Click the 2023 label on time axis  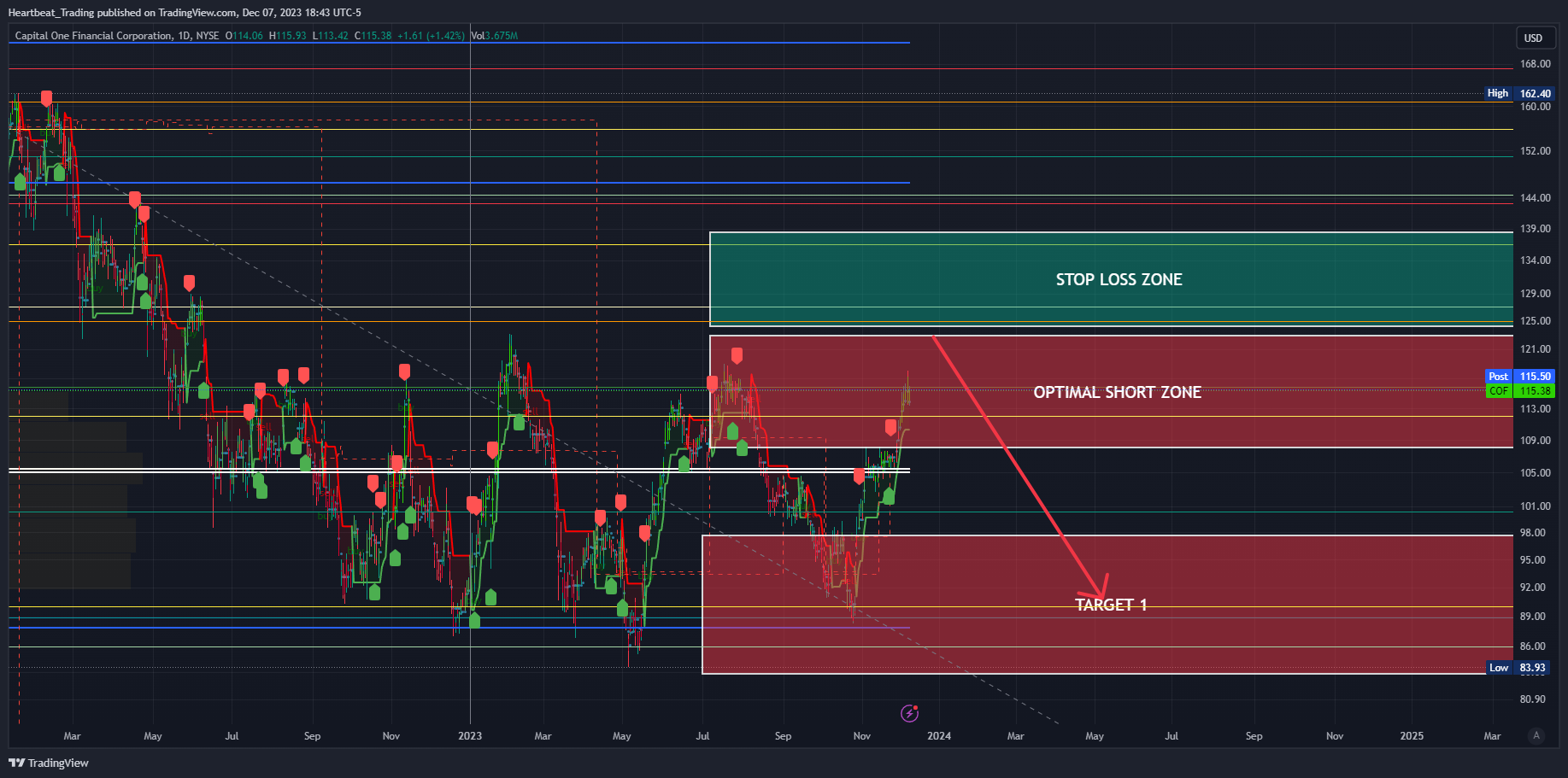tap(470, 736)
